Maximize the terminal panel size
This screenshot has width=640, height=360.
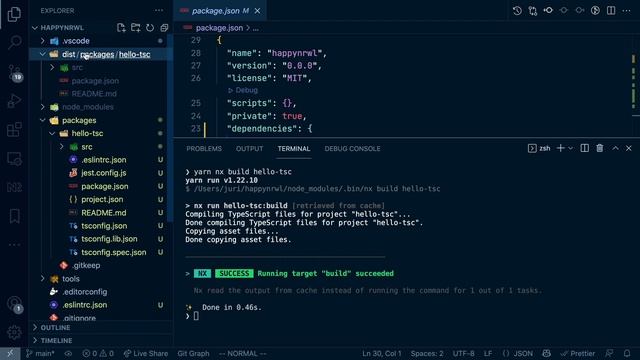click(615, 148)
